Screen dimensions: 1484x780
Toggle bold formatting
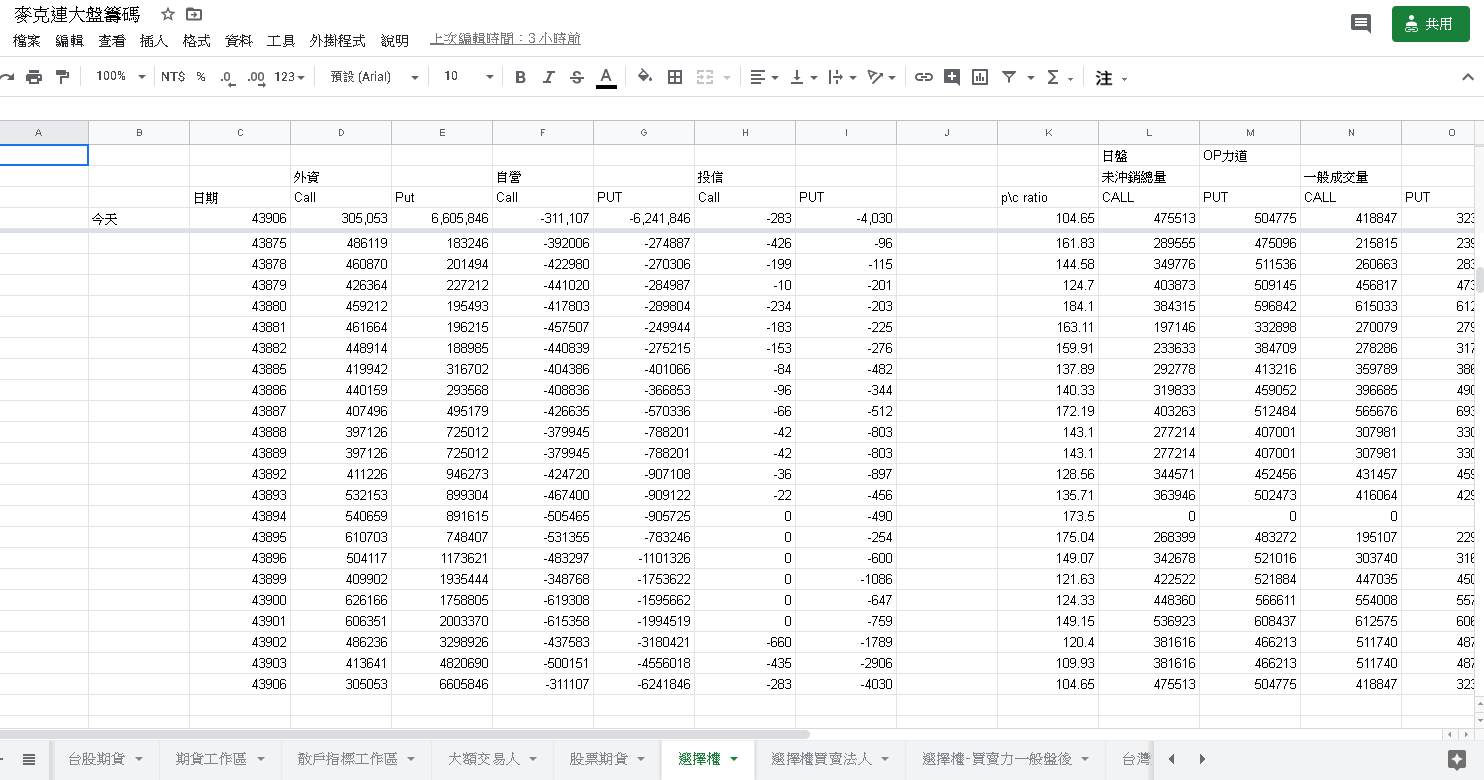click(520, 77)
